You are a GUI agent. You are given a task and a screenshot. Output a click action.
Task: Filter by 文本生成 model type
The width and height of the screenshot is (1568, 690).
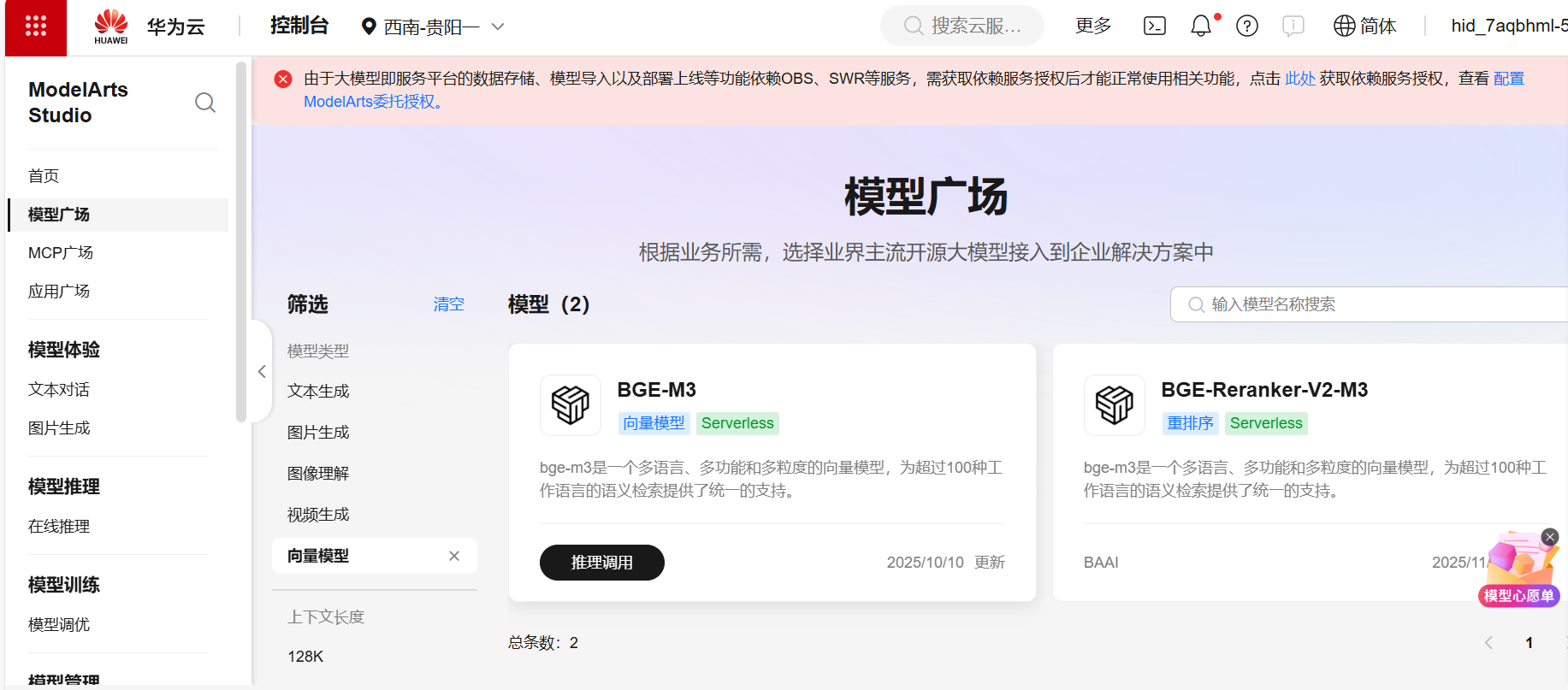point(318,392)
